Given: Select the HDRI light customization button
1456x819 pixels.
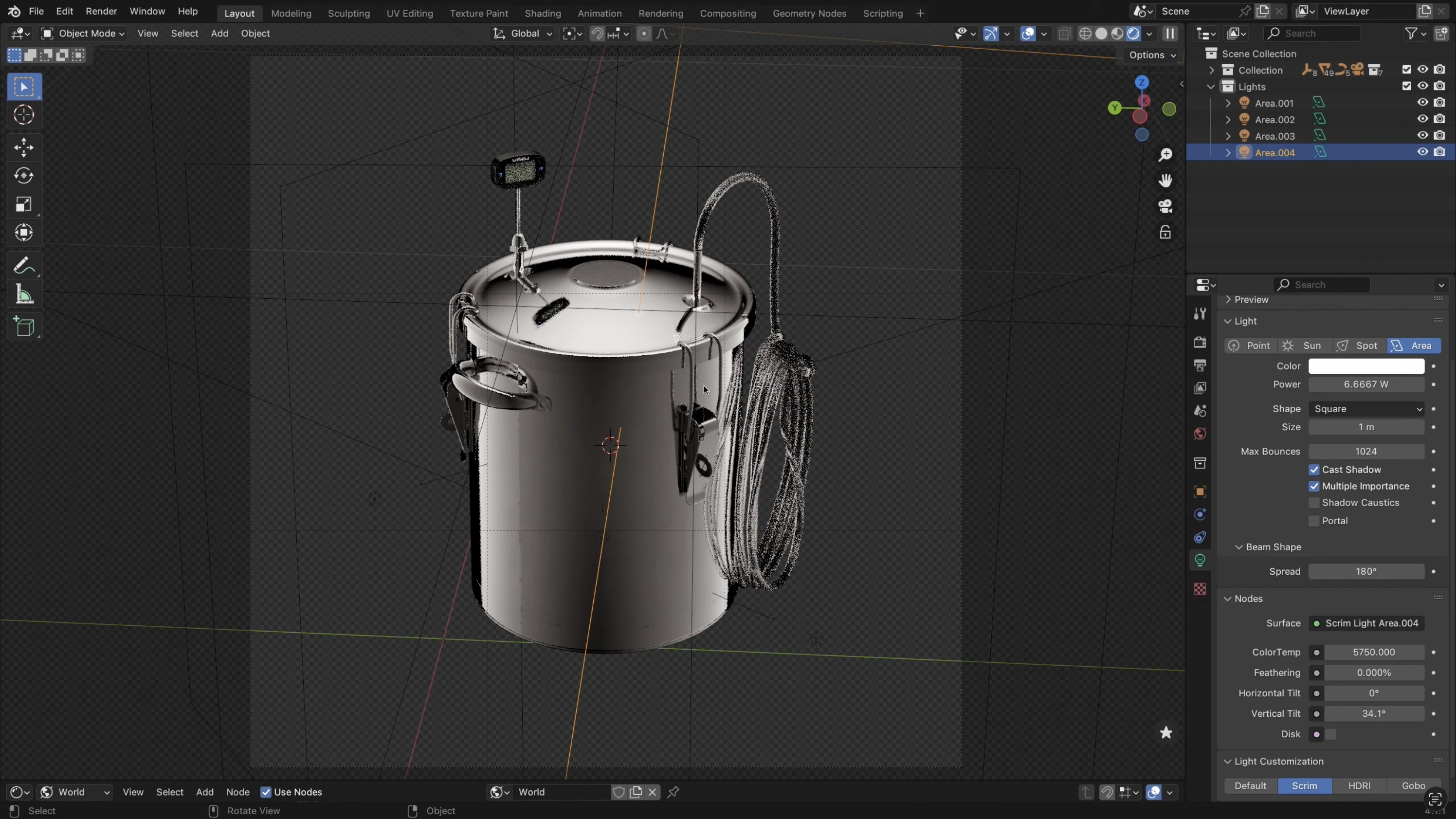Looking at the screenshot, I should [x=1359, y=786].
